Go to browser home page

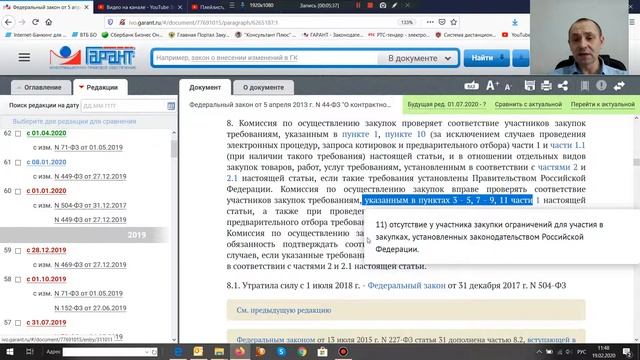49,22
